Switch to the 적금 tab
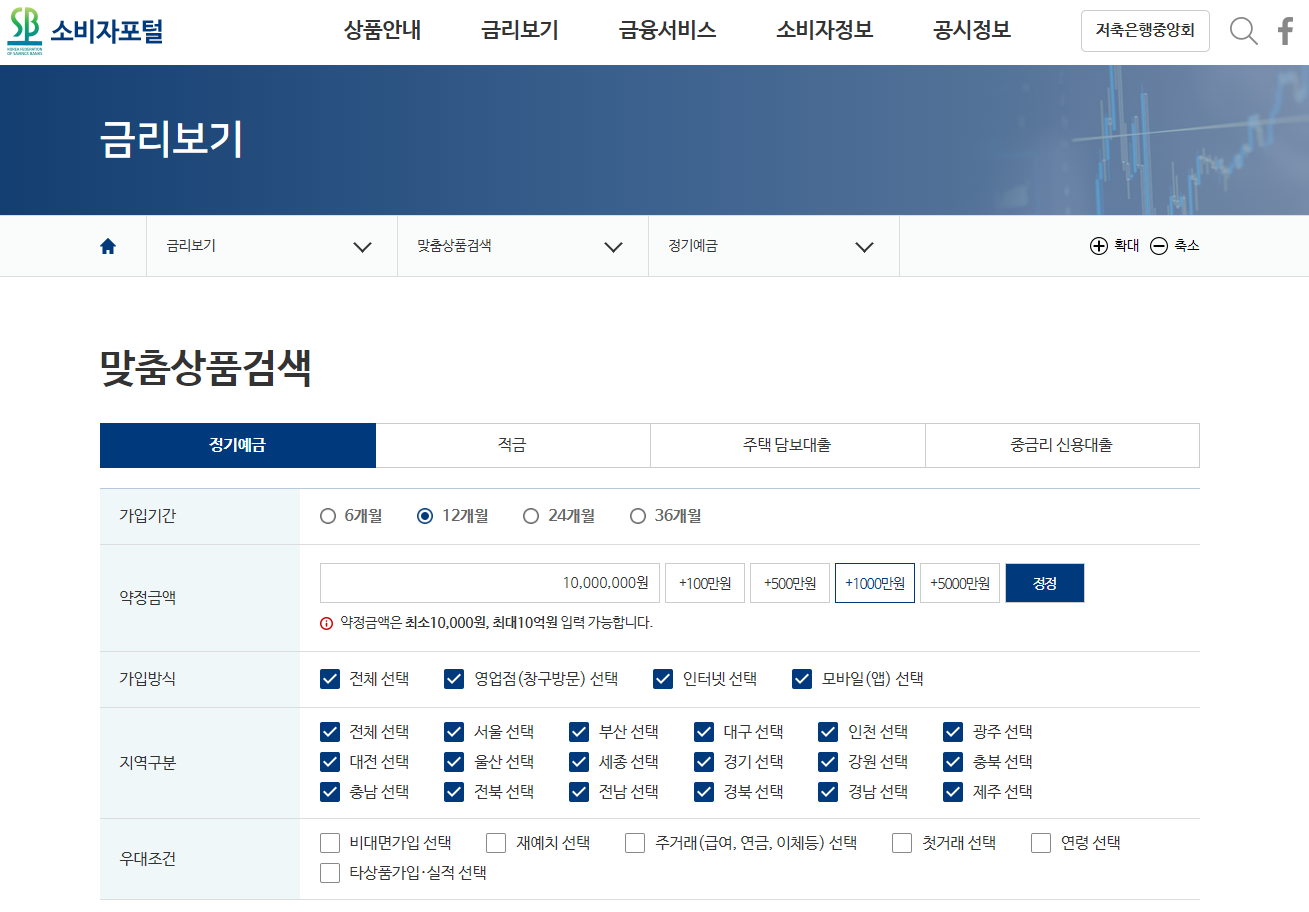The width and height of the screenshot is (1309, 912). [x=512, y=445]
